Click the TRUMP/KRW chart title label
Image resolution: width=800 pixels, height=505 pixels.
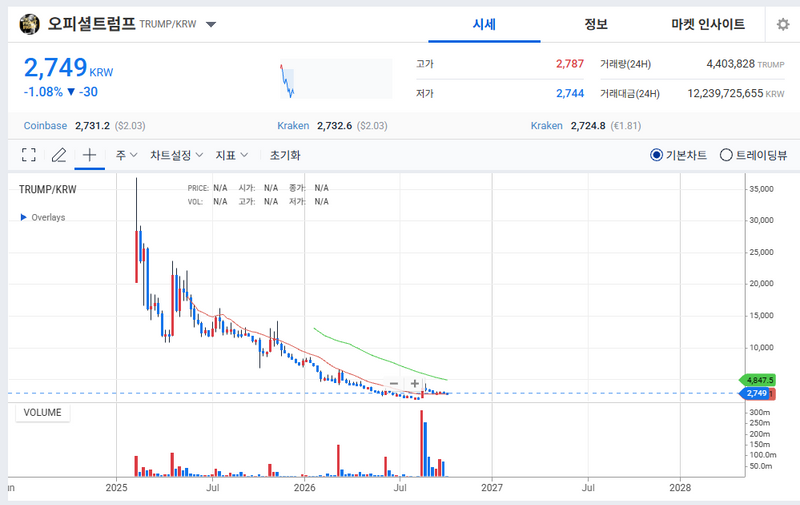click(47, 189)
